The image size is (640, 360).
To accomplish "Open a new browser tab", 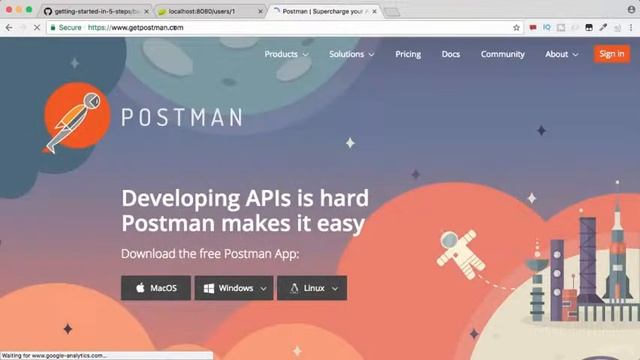I will pos(392,12).
